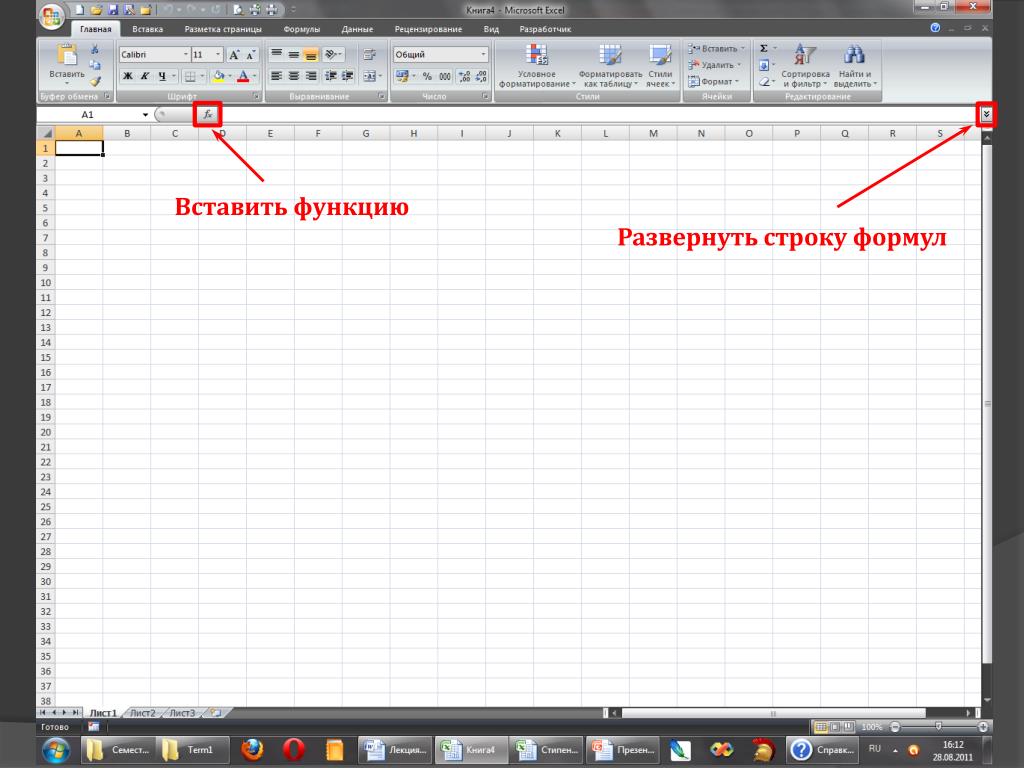Click the Wrap Text icon
Image resolution: width=1024 pixels, height=768 pixels.
click(x=370, y=55)
